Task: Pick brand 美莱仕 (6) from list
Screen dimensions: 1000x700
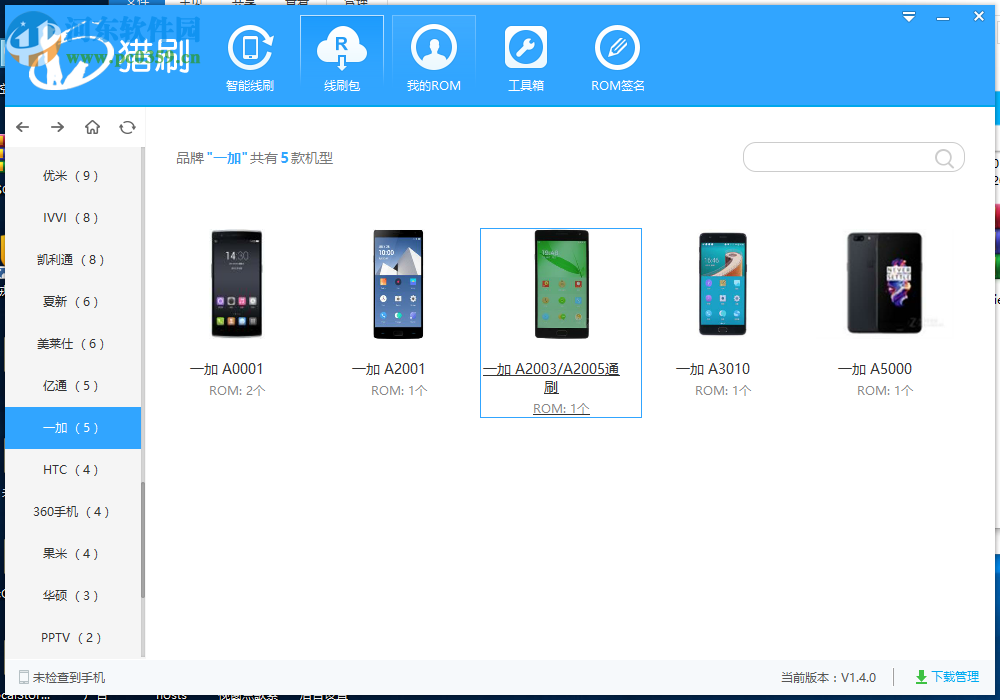Action: pyautogui.click(x=73, y=344)
